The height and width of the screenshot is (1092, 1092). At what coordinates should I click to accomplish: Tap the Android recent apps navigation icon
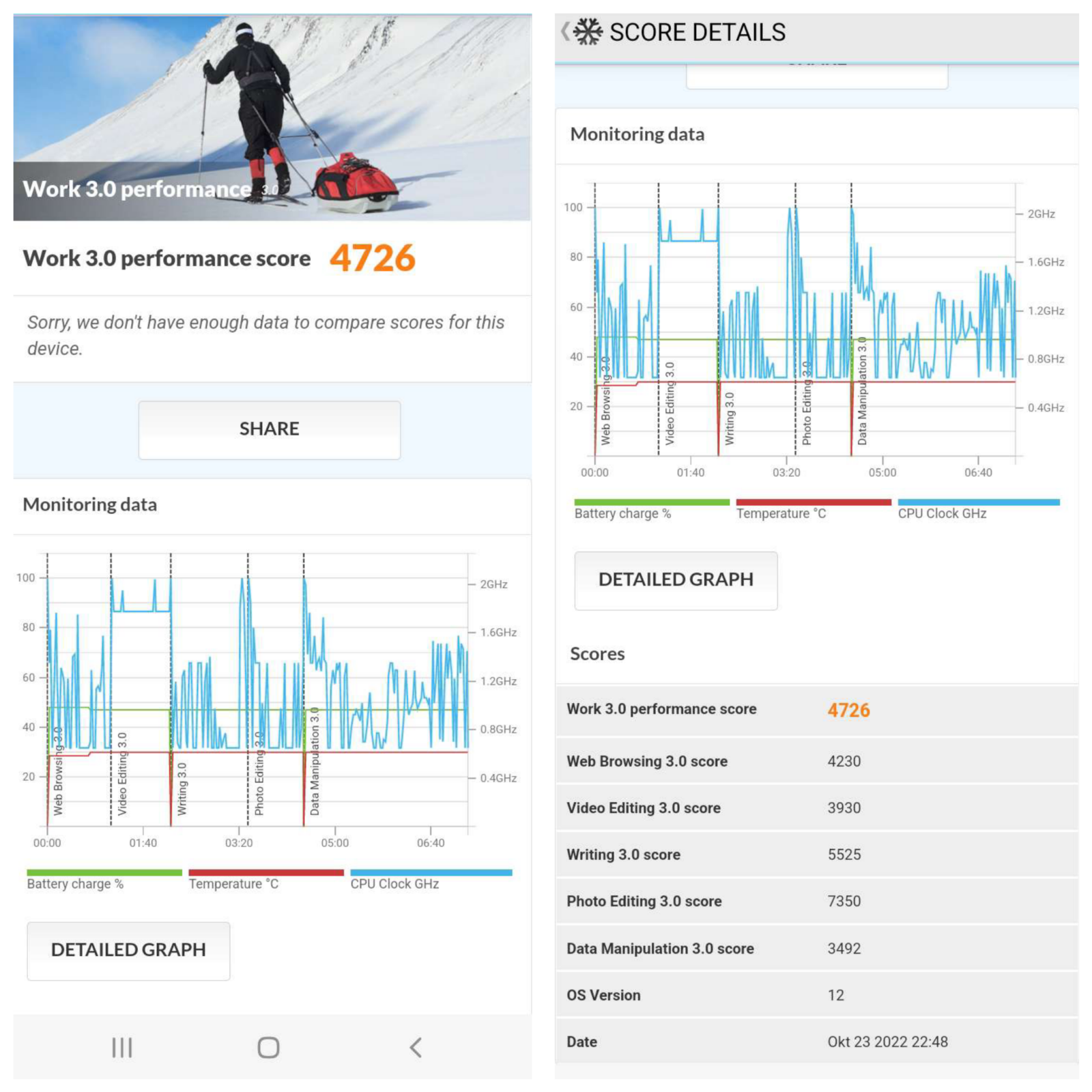[121, 1047]
